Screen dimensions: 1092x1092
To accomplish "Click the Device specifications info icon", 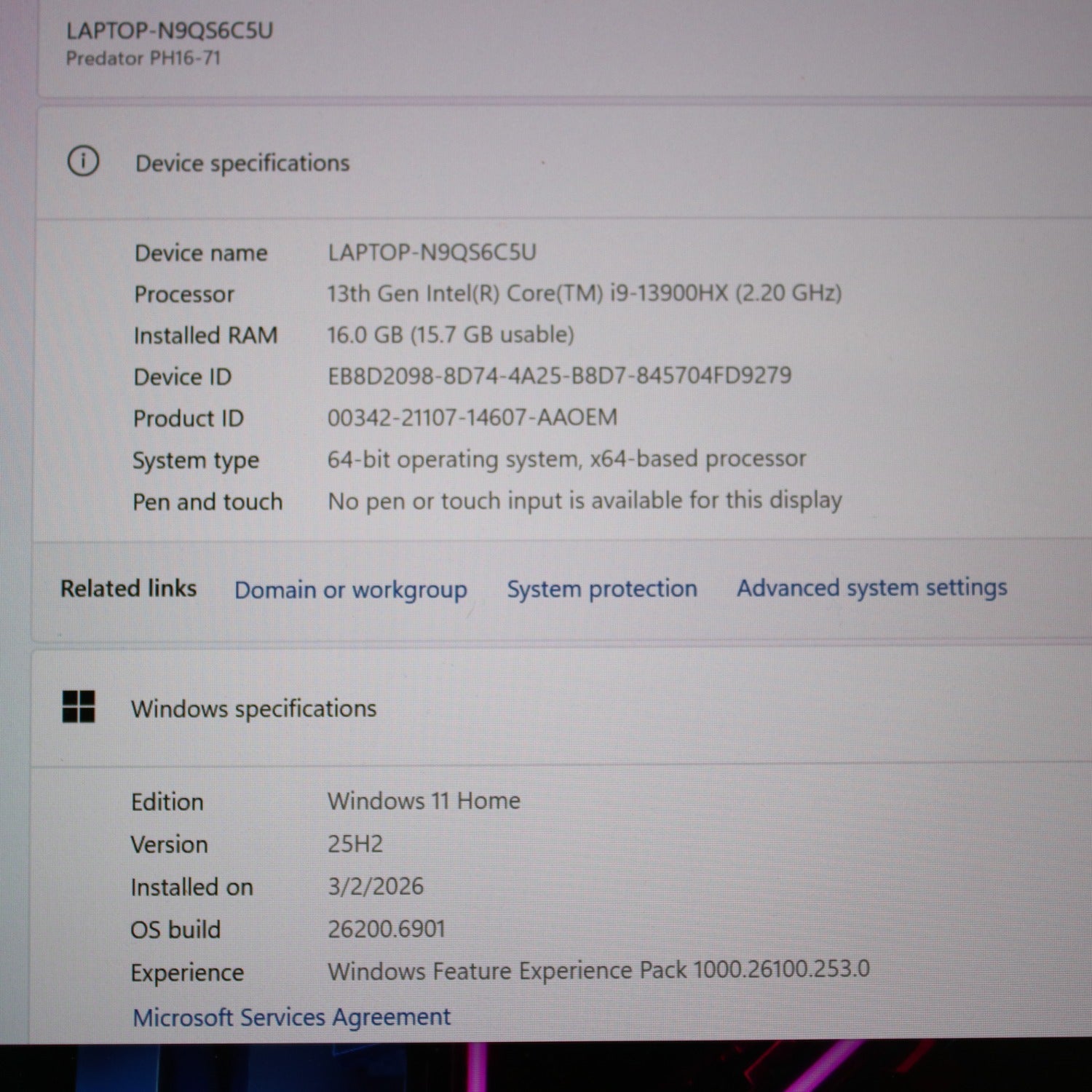I will [x=83, y=161].
